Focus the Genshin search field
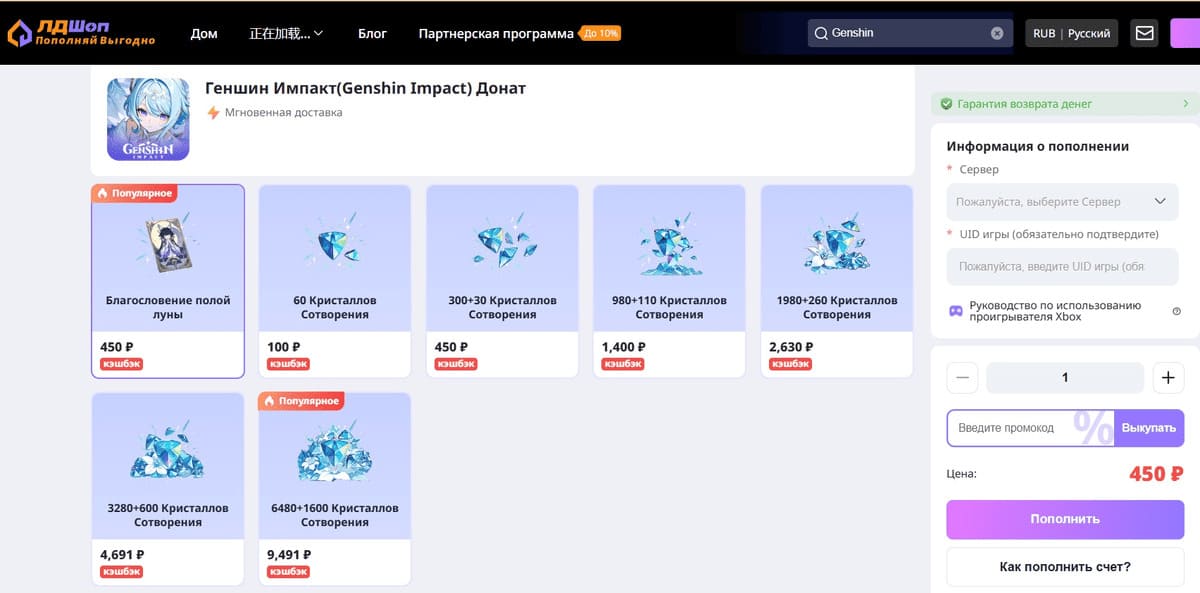Screen dimensions: 1200x593 point(908,33)
